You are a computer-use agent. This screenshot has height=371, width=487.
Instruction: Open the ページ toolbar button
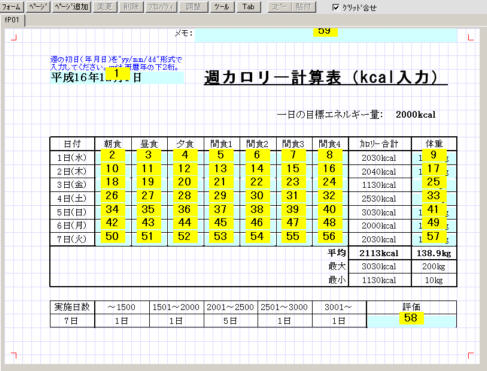click(x=38, y=7)
